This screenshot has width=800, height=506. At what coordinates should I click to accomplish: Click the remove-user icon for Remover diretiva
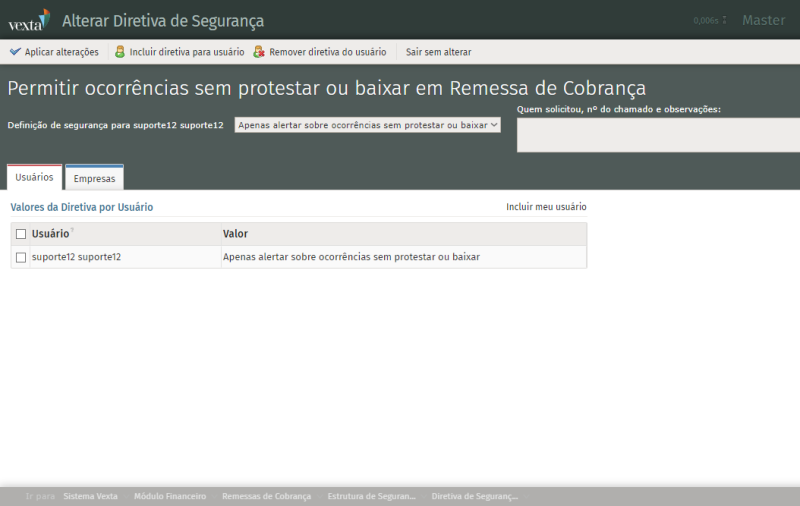(259, 52)
